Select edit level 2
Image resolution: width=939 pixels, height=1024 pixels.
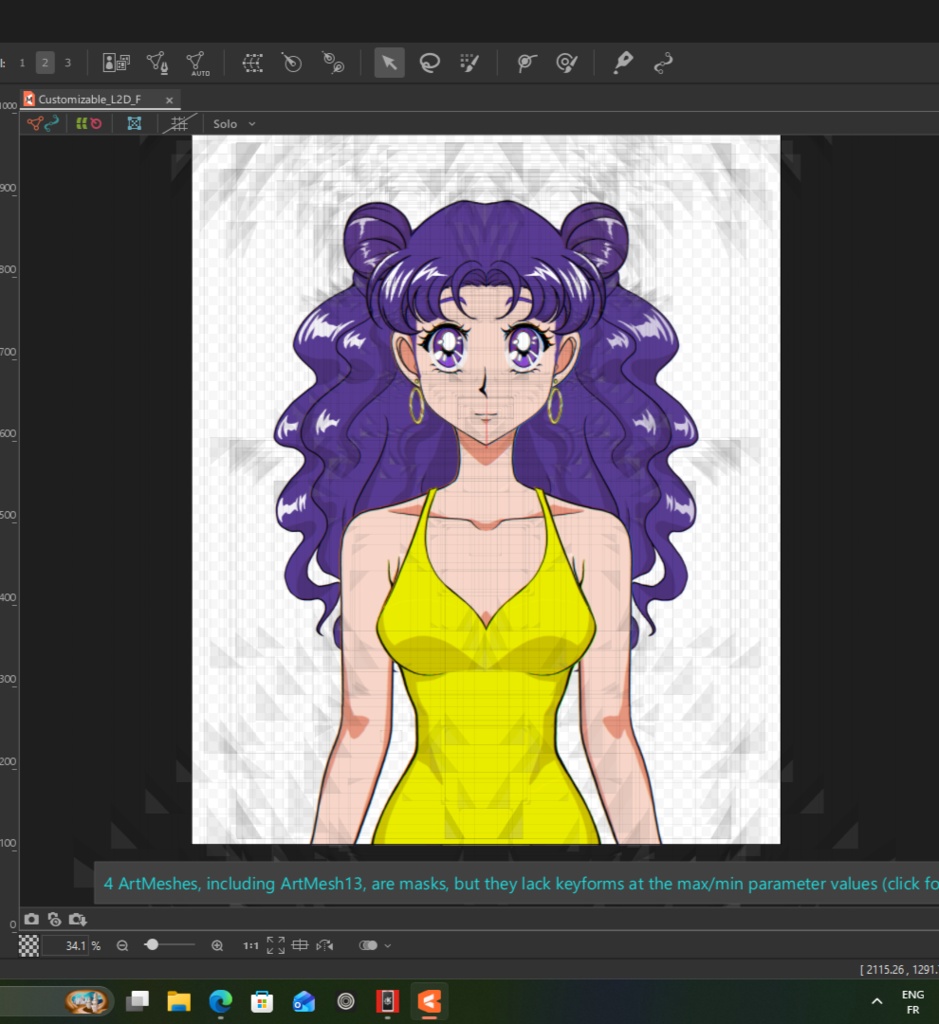45,63
